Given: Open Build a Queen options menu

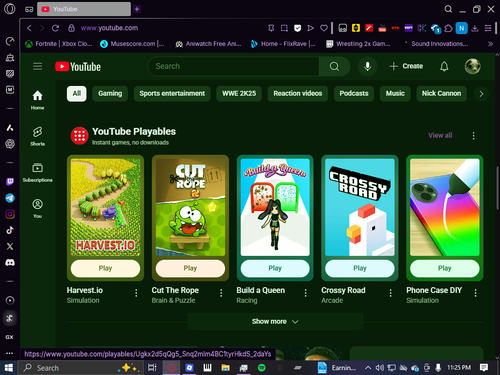Looking at the screenshot, I should [305, 293].
